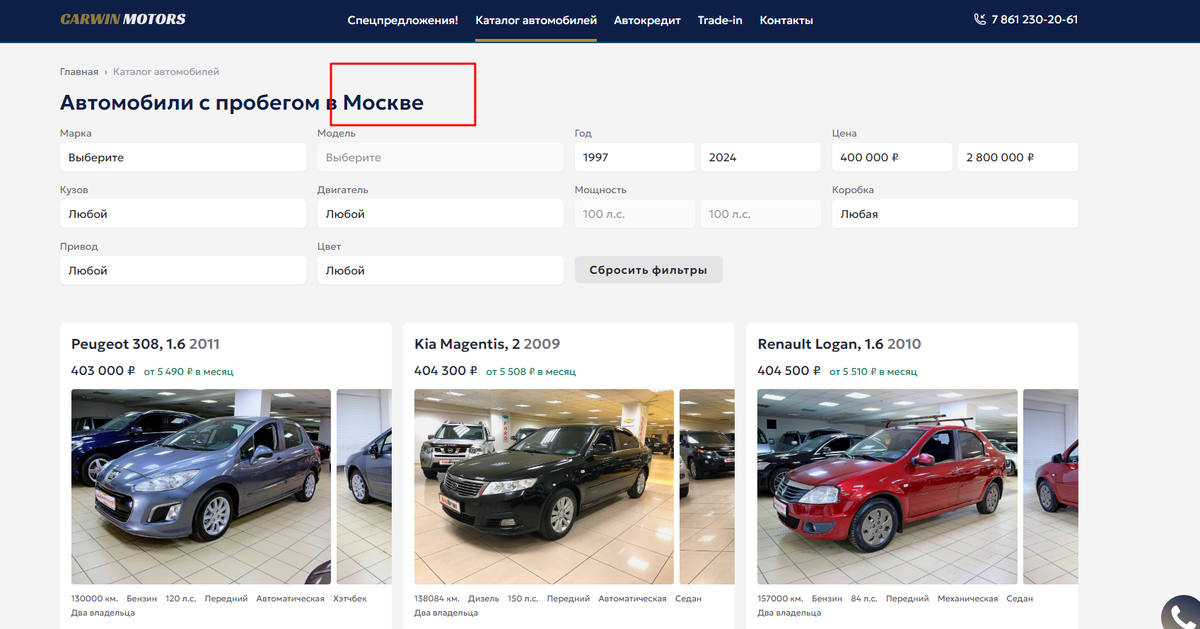Click the second photo of Peugeot 308
The image size is (1200, 629).
tap(364, 487)
